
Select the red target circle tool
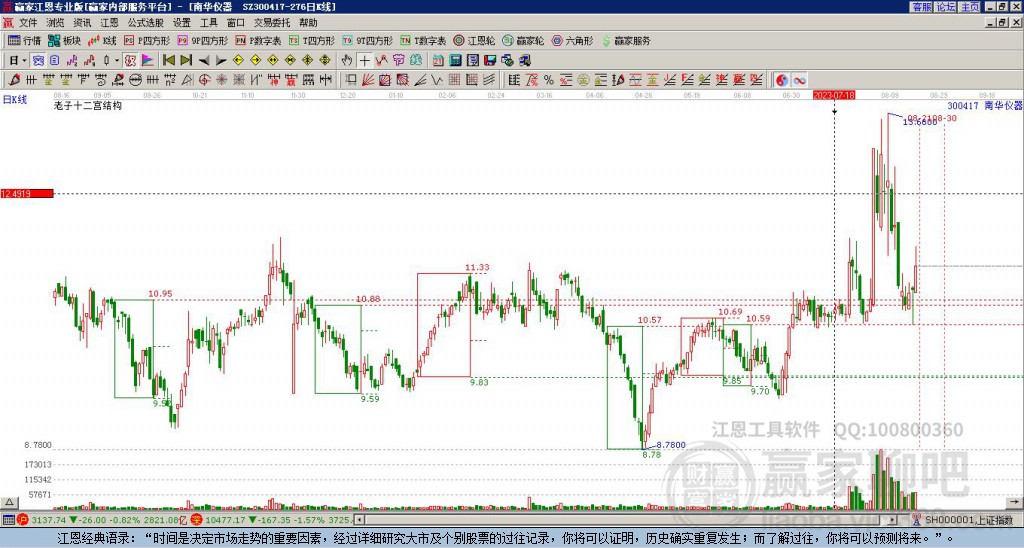[x=204, y=80]
